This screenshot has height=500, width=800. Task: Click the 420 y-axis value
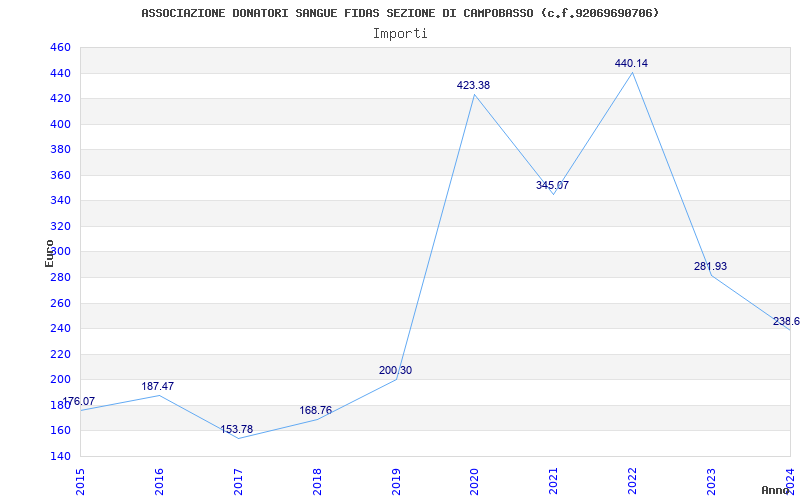pos(60,98)
